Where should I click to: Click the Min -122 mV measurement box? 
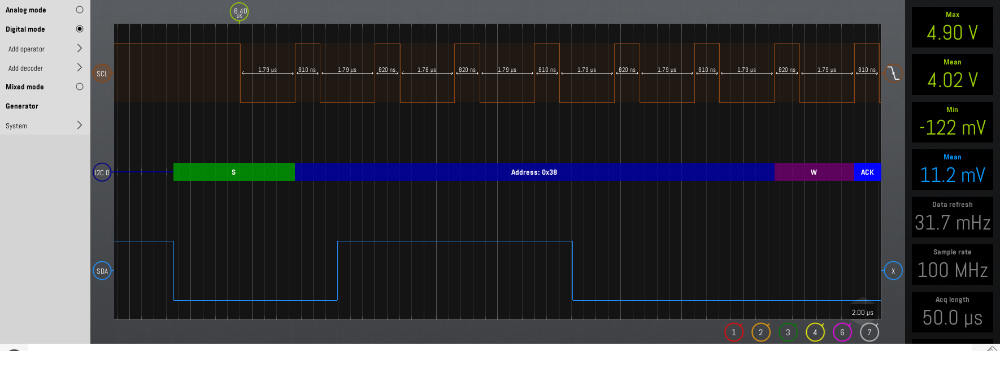pos(952,123)
